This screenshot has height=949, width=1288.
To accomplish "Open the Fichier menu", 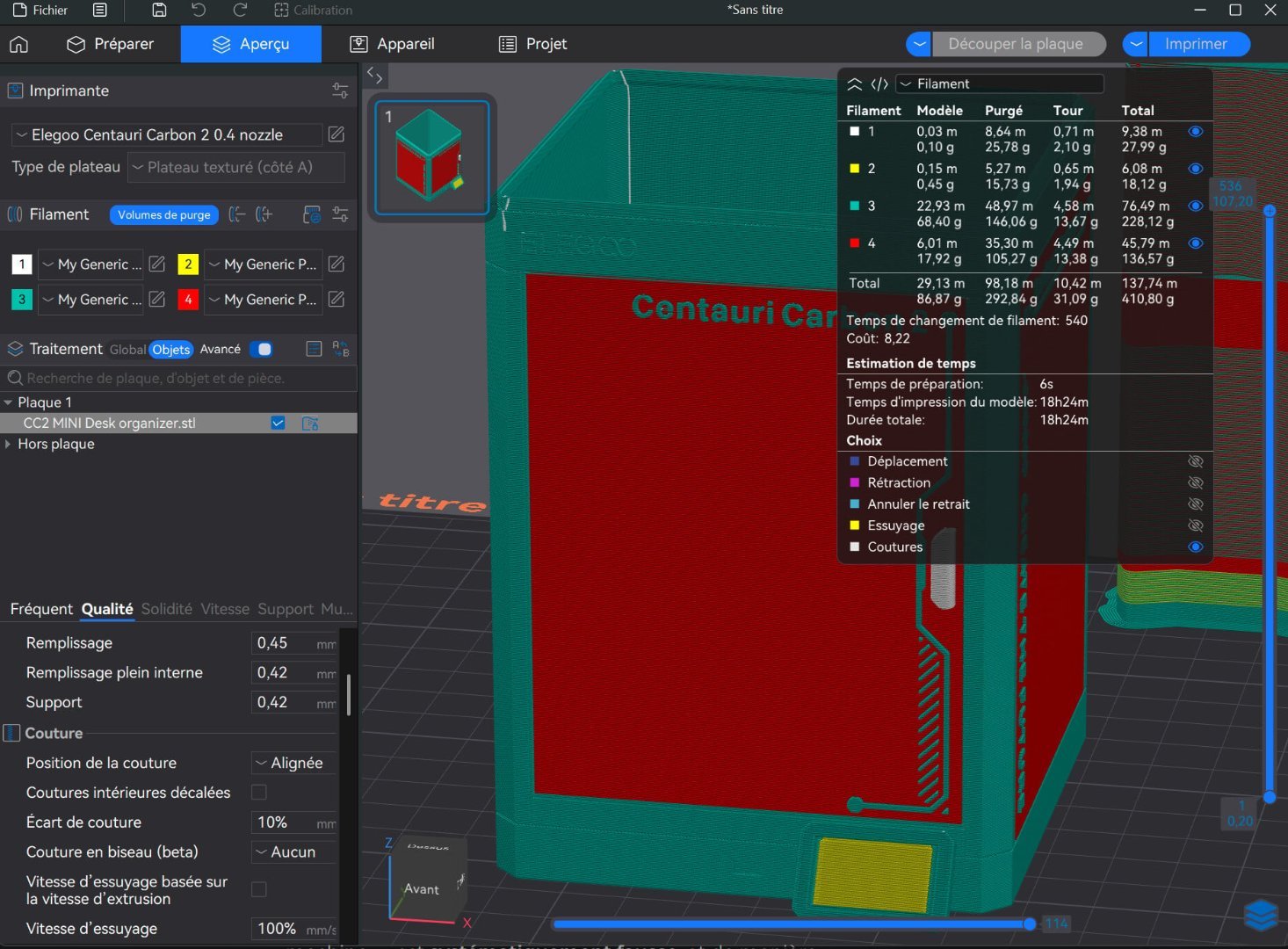I will tap(40, 11).
